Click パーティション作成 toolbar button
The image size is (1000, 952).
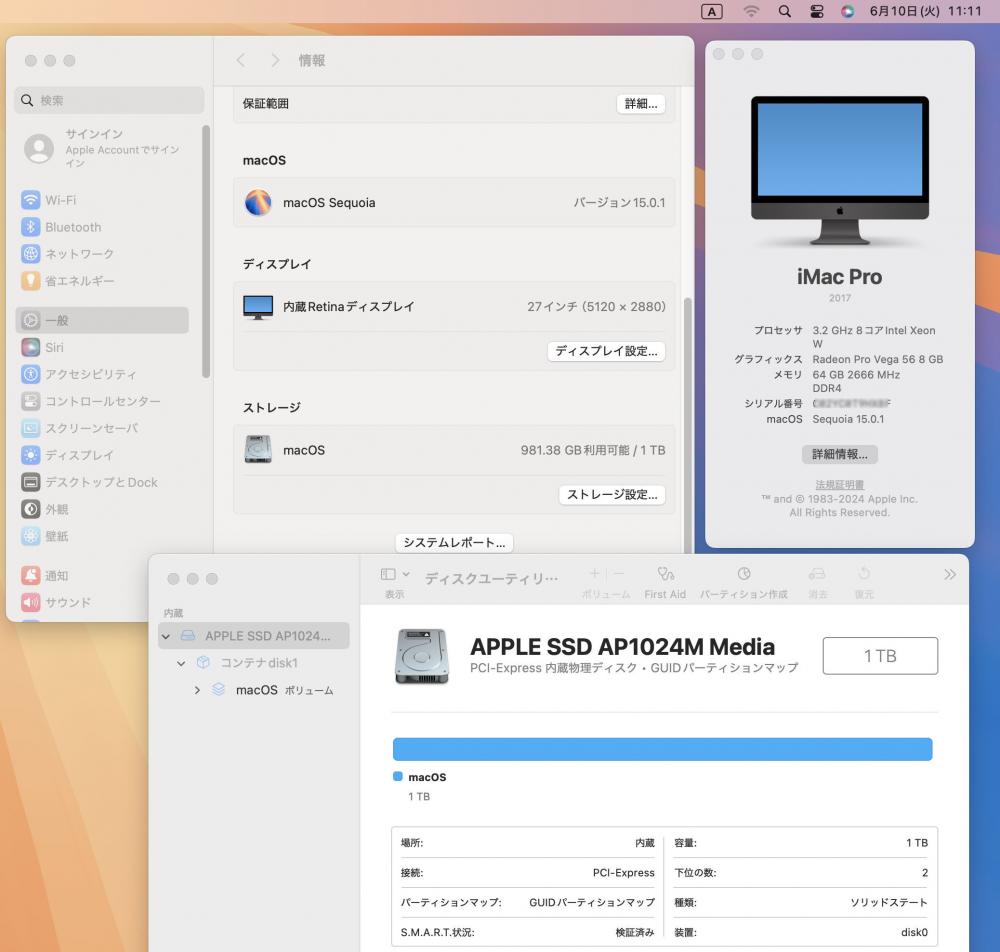[x=744, y=582]
